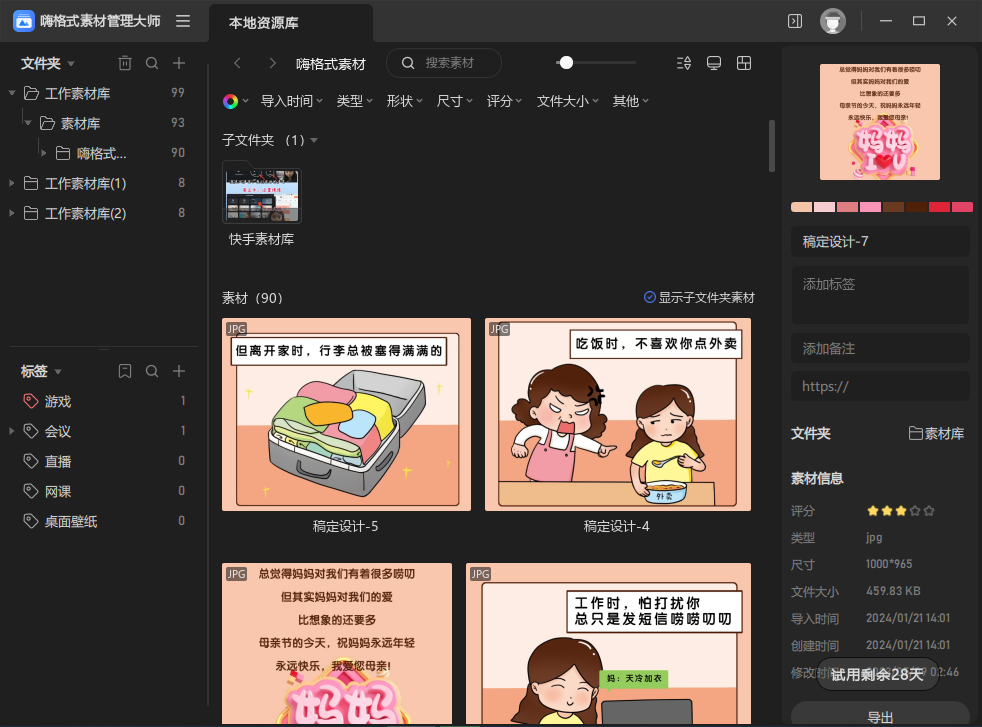Add a new folder with plus
The width and height of the screenshot is (982, 727).
[x=179, y=63]
